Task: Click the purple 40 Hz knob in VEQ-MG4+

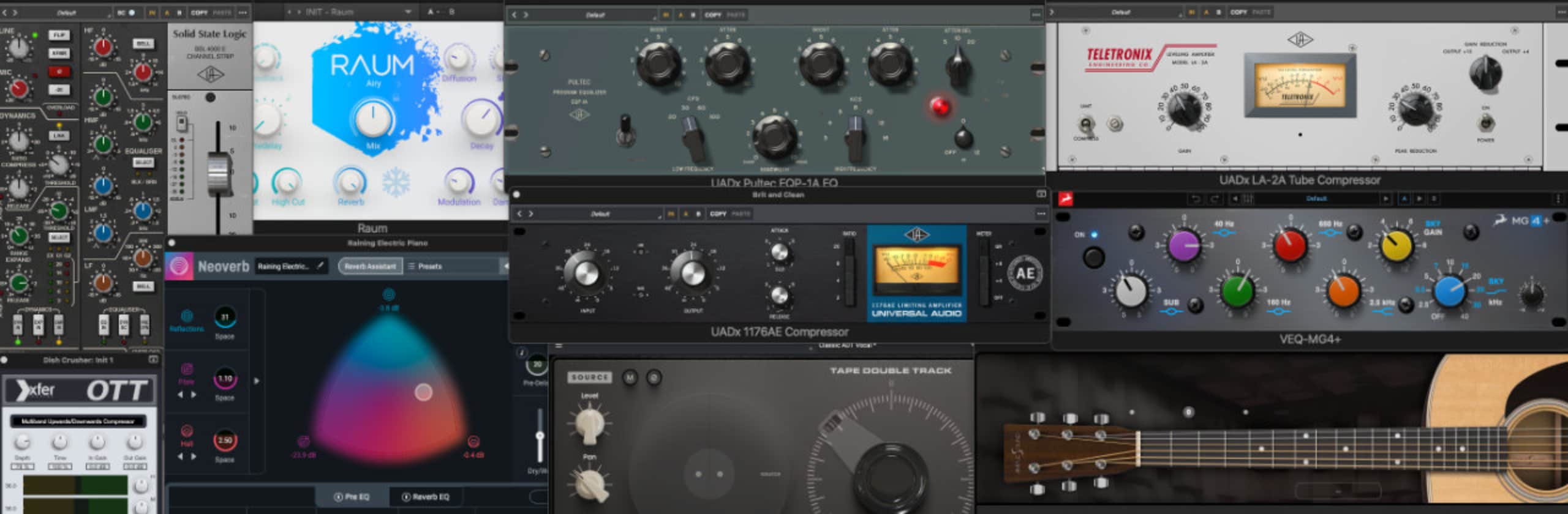Action: (x=1185, y=245)
